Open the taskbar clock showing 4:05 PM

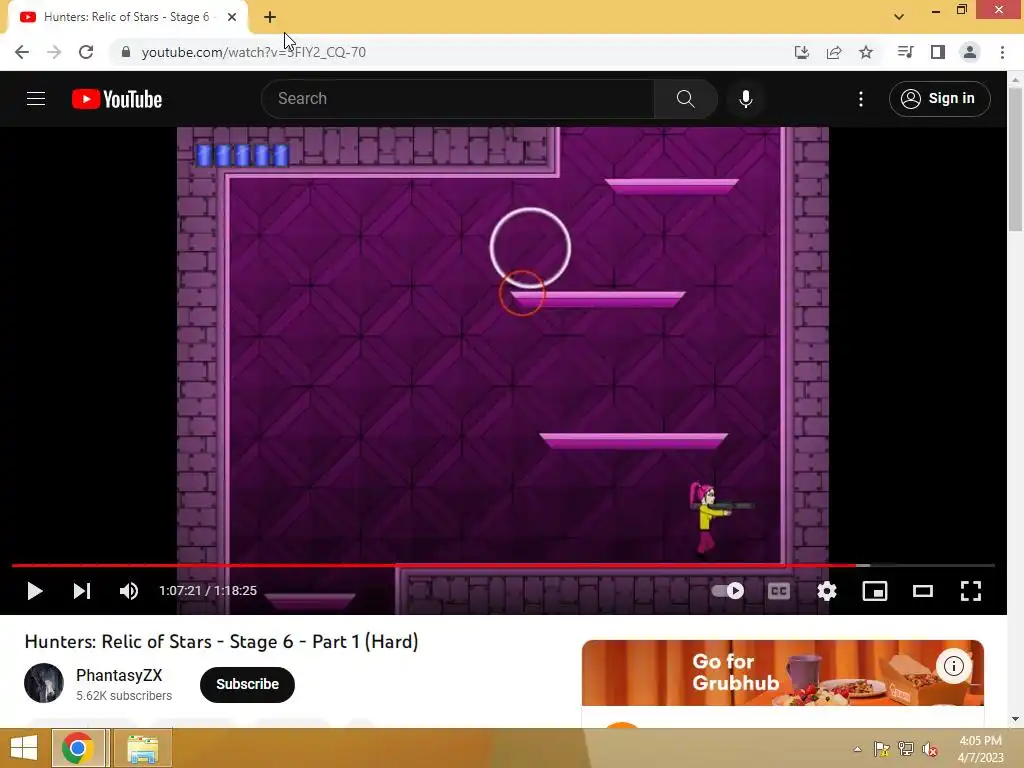[980, 749]
